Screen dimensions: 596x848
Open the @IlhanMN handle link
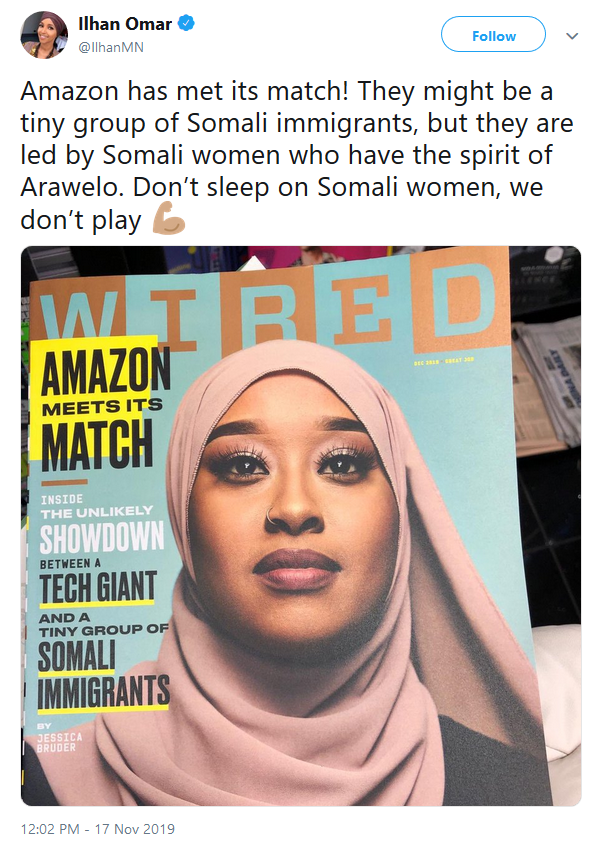(111, 48)
